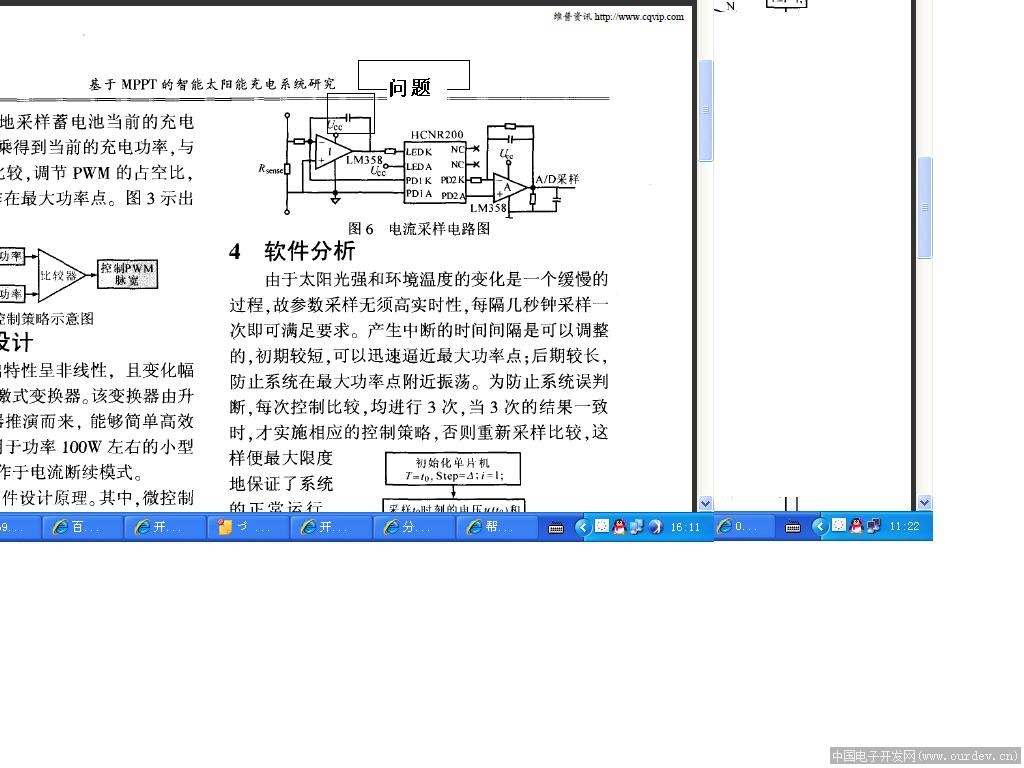Image resolution: width=1024 pixels, height=768 pixels.
Task: Click the 控制PWM脉宽 block in the diagram
Action: (127, 274)
